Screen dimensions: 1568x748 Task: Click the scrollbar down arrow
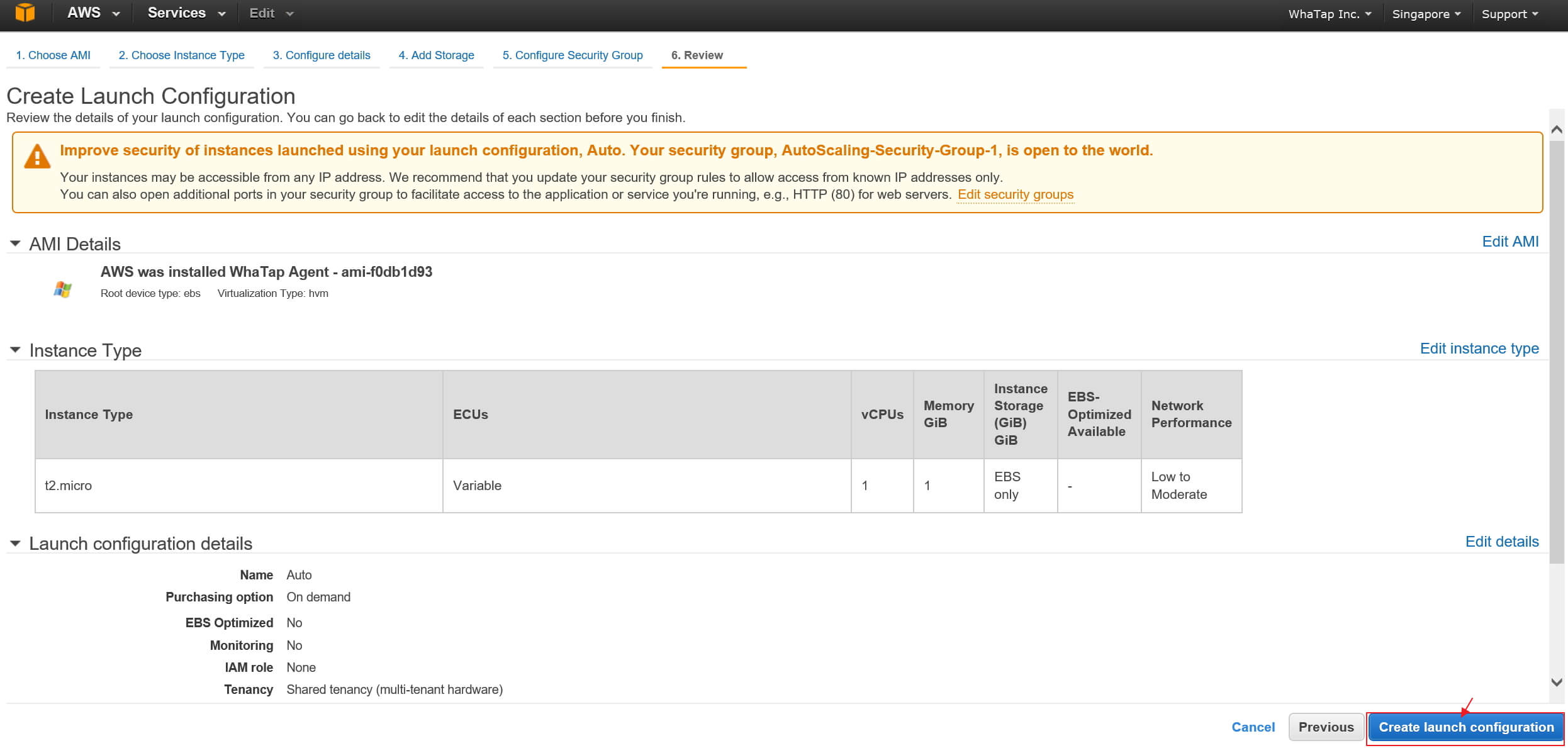click(1557, 682)
